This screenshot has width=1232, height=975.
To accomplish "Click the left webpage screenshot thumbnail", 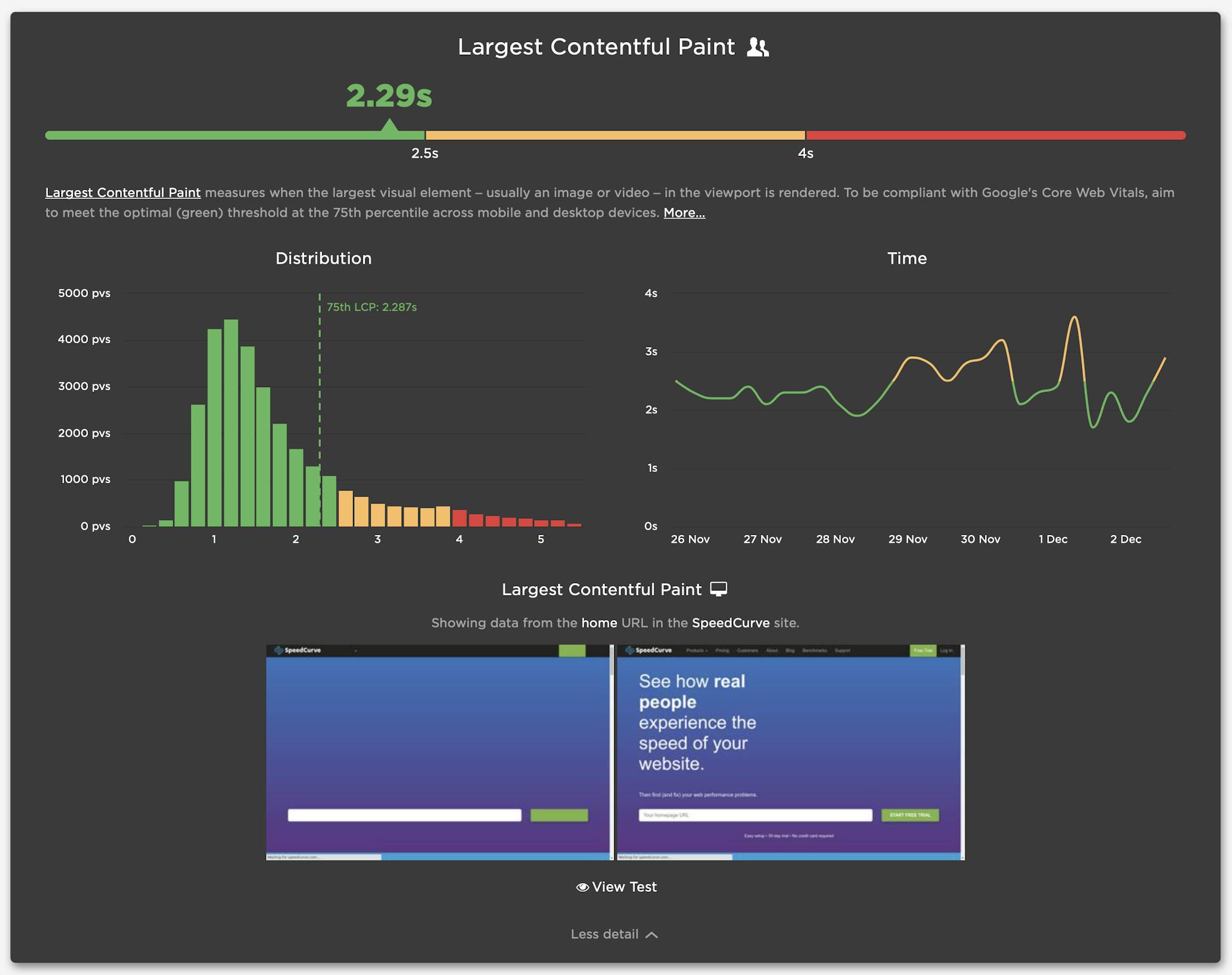I will pos(437,752).
